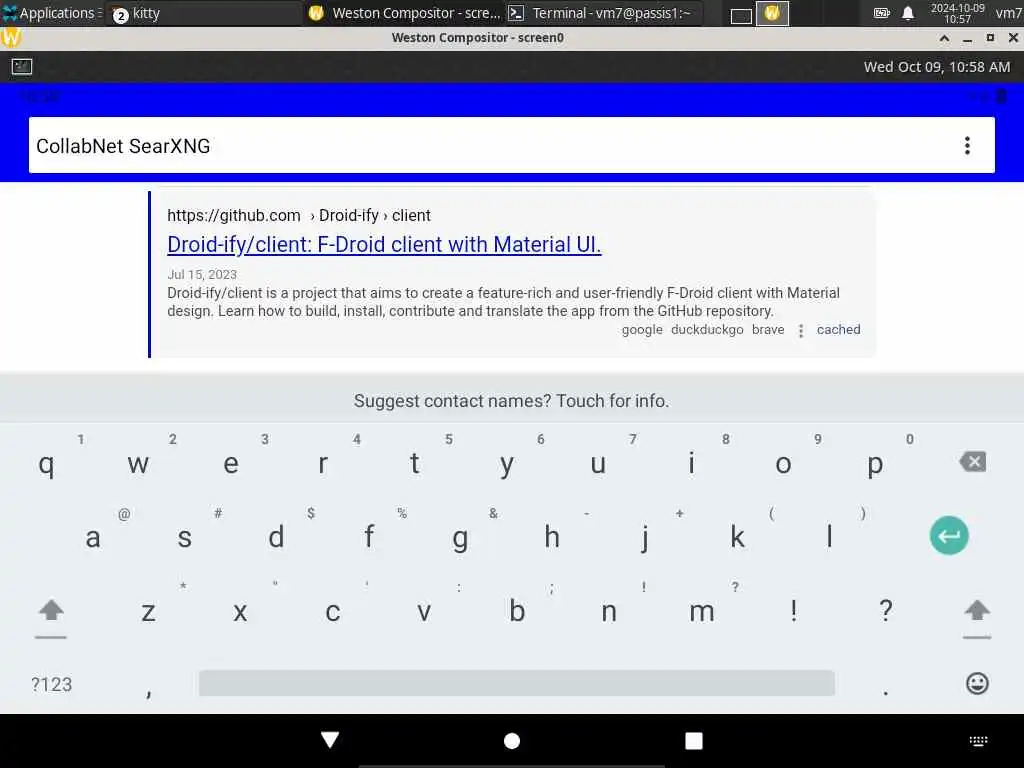Tap the a key
This screenshot has height=768, width=1024.
point(93,537)
